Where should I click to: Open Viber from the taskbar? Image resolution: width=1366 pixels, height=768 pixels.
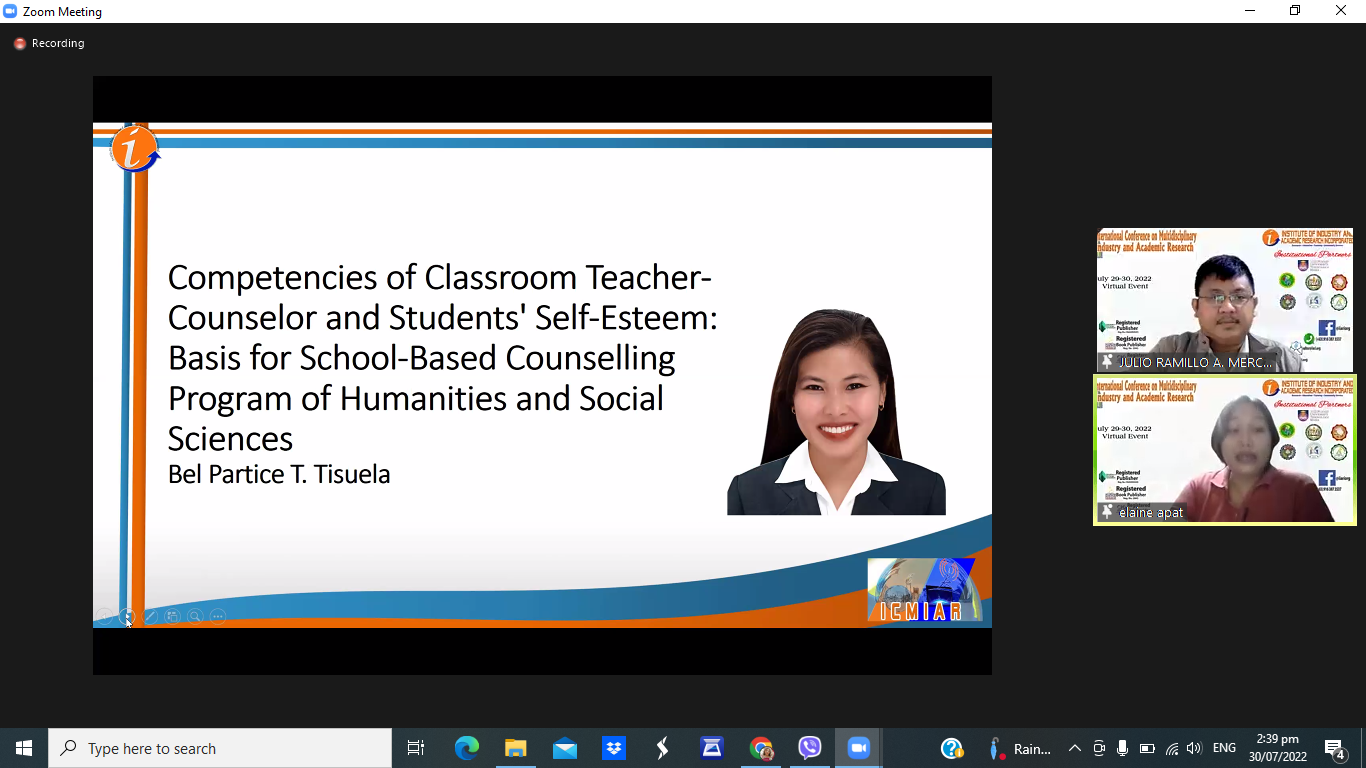(x=810, y=748)
